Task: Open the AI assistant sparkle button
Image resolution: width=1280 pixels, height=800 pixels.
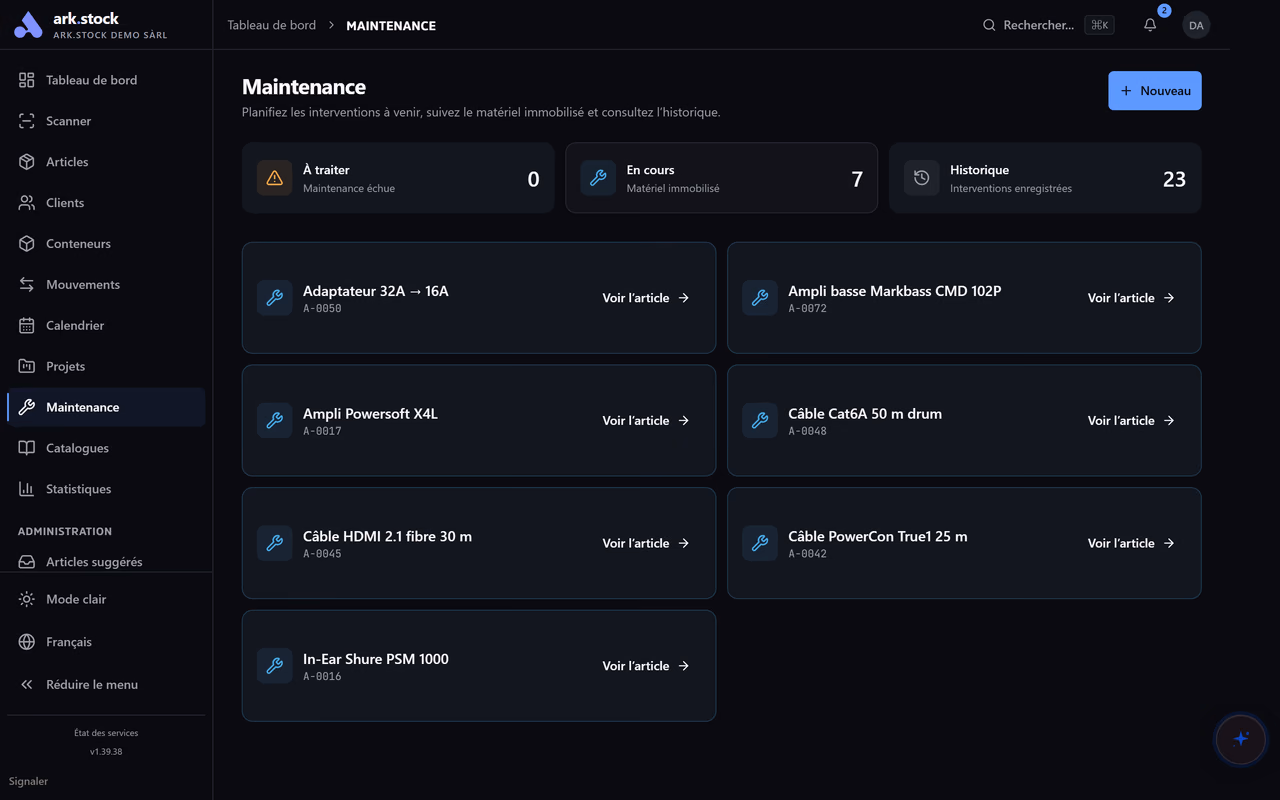Action: (1241, 740)
